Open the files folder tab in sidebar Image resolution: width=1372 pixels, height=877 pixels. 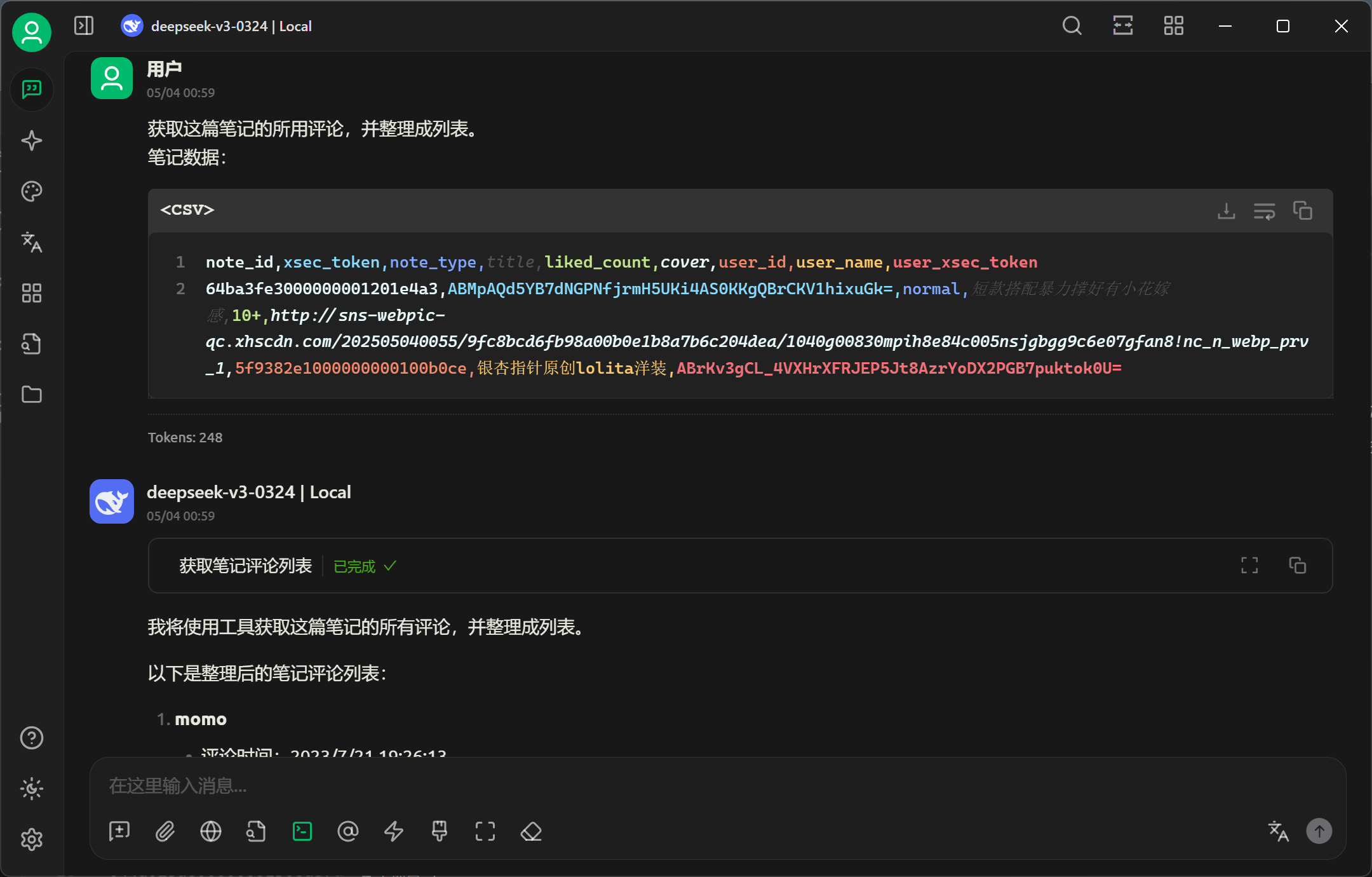point(32,395)
